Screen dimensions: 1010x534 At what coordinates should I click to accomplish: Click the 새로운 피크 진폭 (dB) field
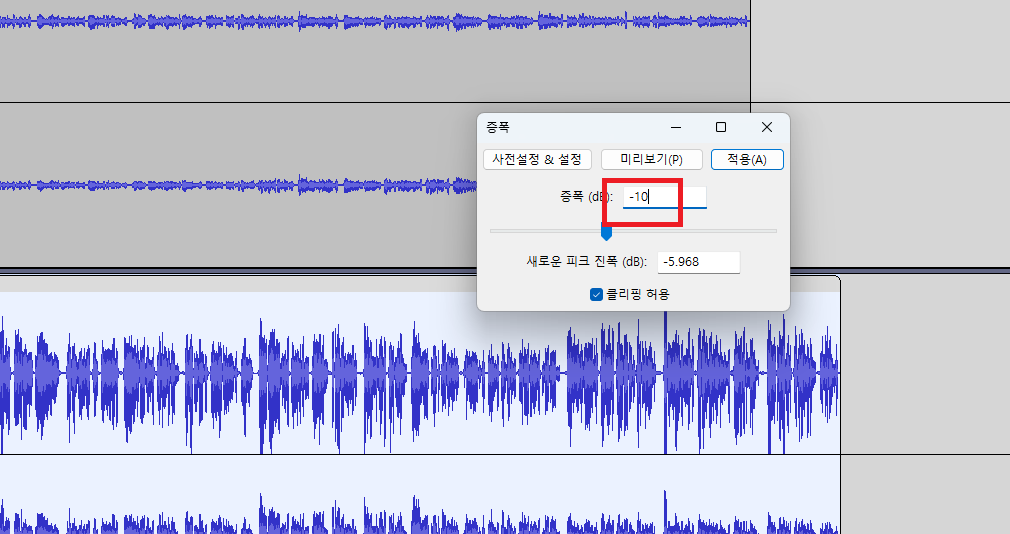699,262
